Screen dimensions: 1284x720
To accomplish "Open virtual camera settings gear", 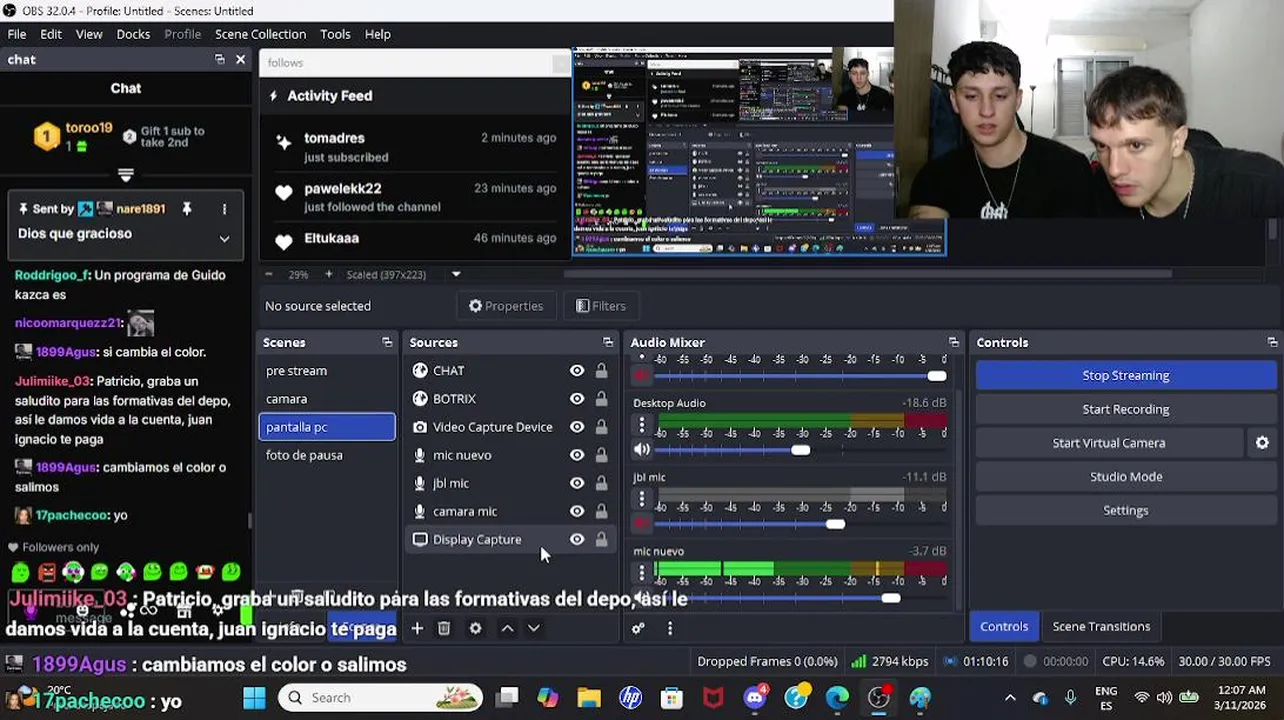I will (x=1262, y=443).
